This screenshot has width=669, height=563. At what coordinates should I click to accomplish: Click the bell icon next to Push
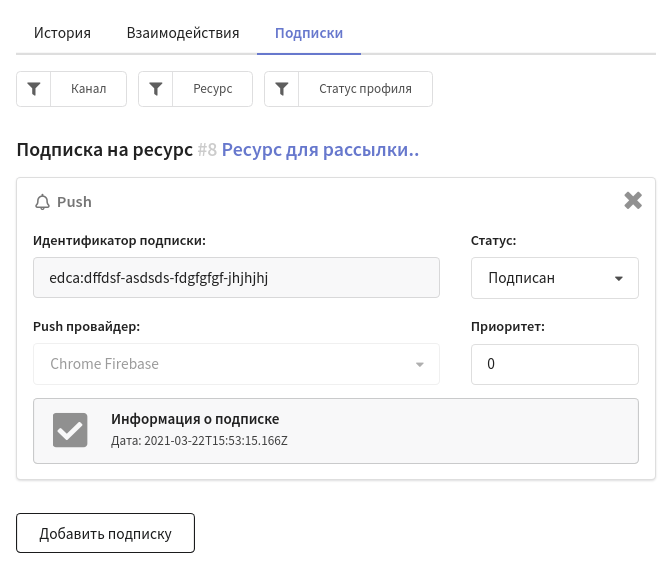click(x=42, y=202)
